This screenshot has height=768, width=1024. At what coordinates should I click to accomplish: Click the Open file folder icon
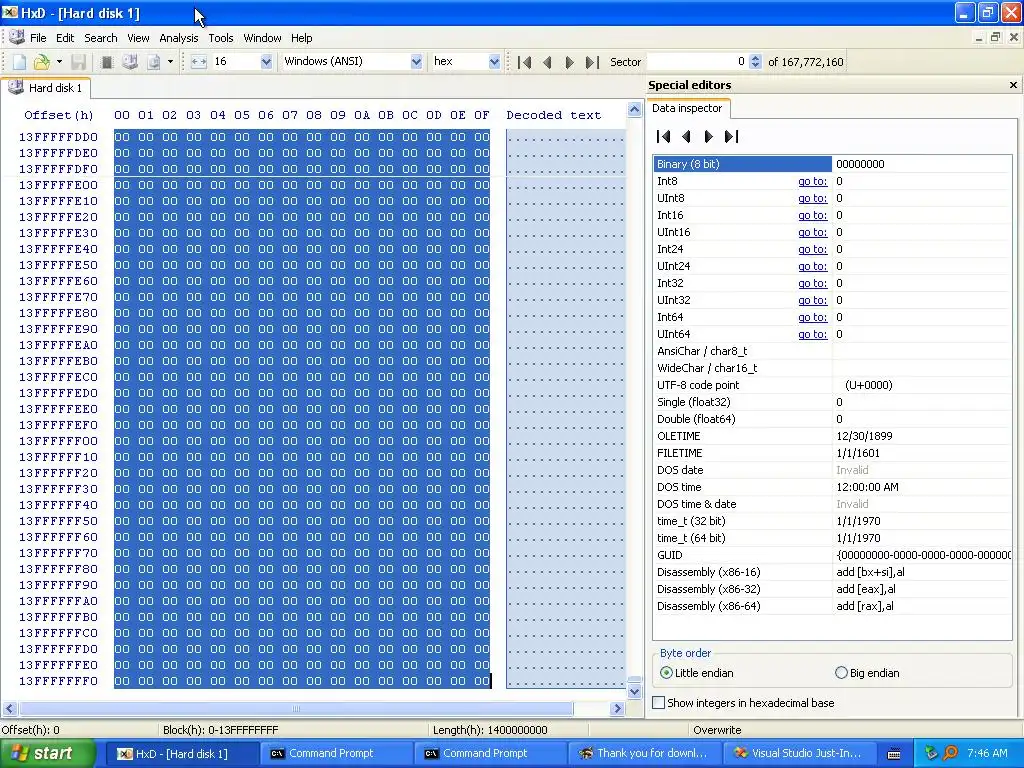(41, 62)
